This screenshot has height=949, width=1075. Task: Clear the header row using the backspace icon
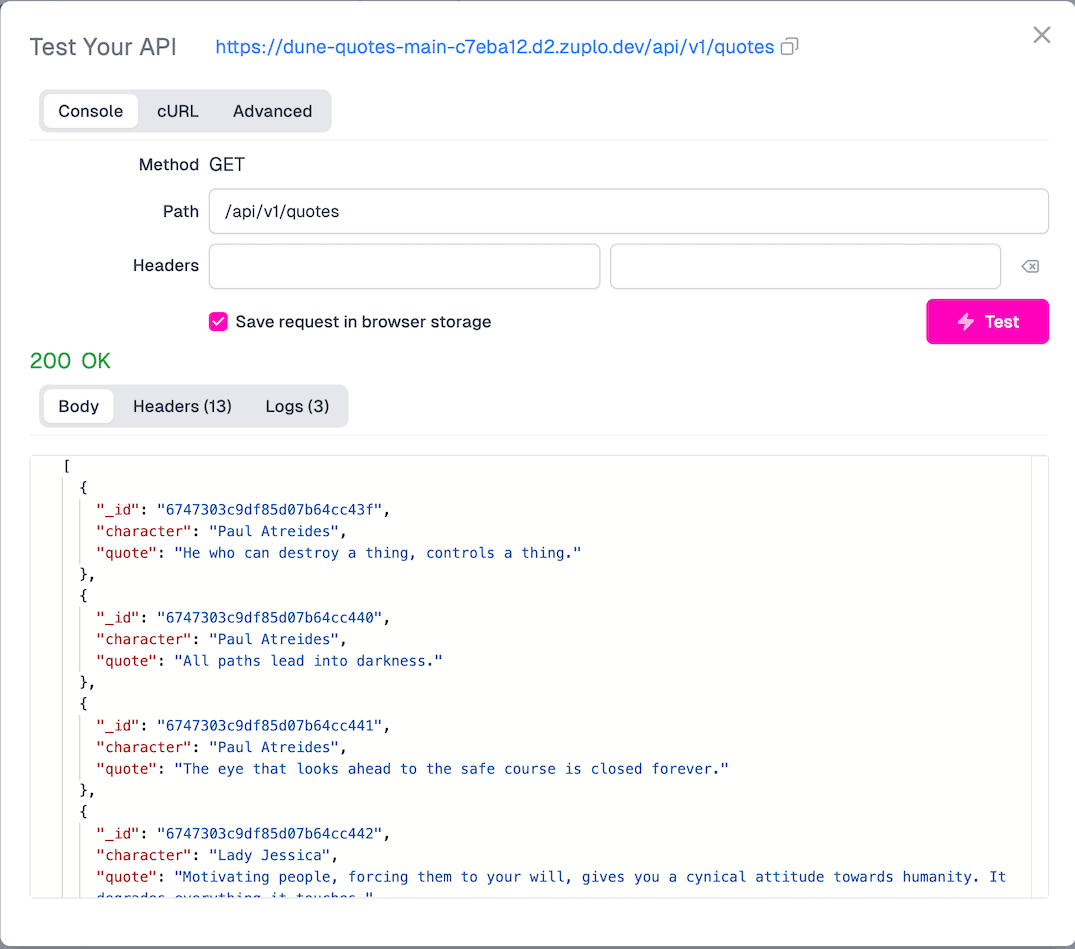coord(1030,266)
